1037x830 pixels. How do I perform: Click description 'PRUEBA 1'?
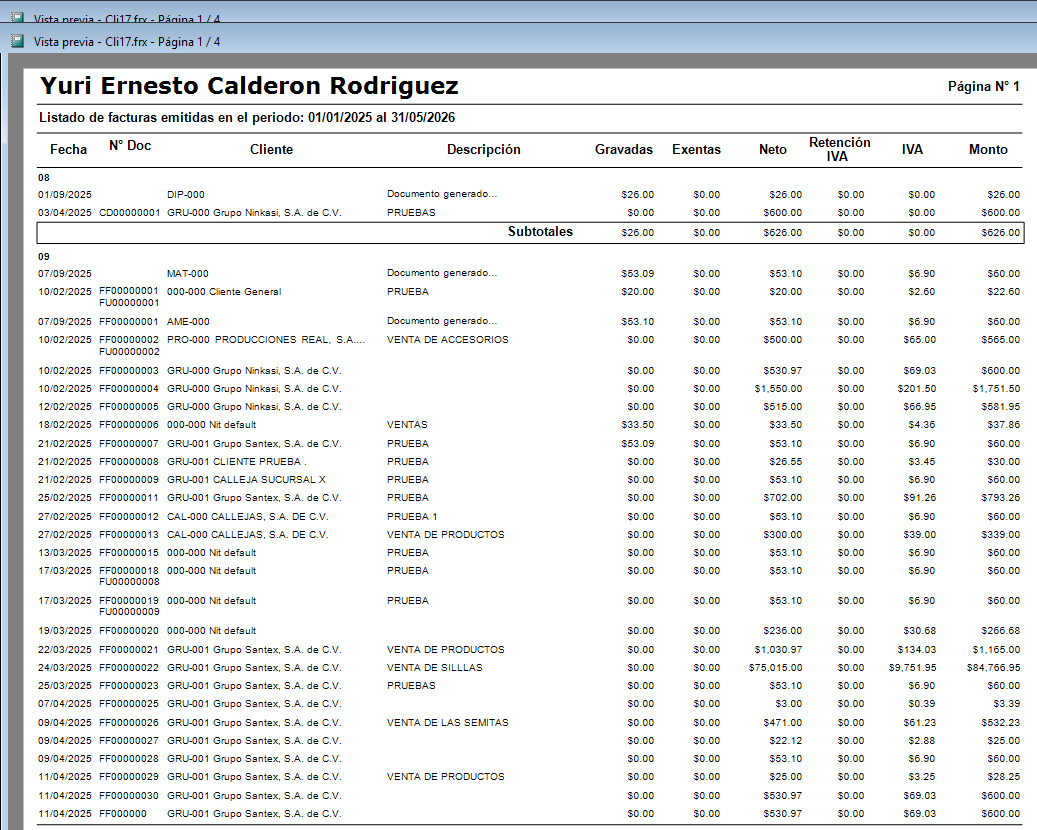click(x=412, y=517)
